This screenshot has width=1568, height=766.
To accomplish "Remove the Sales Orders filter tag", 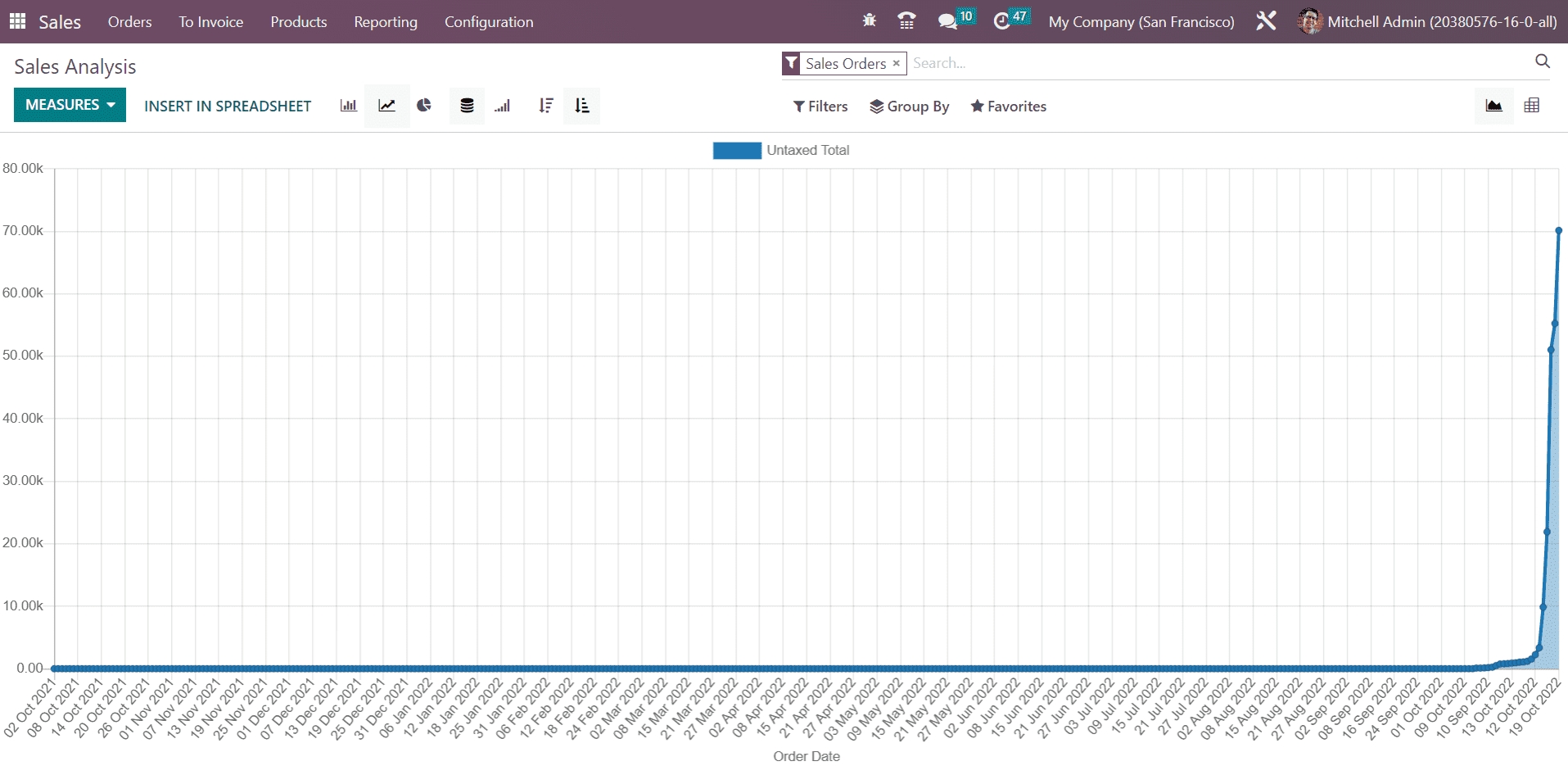I will (x=897, y=63).
